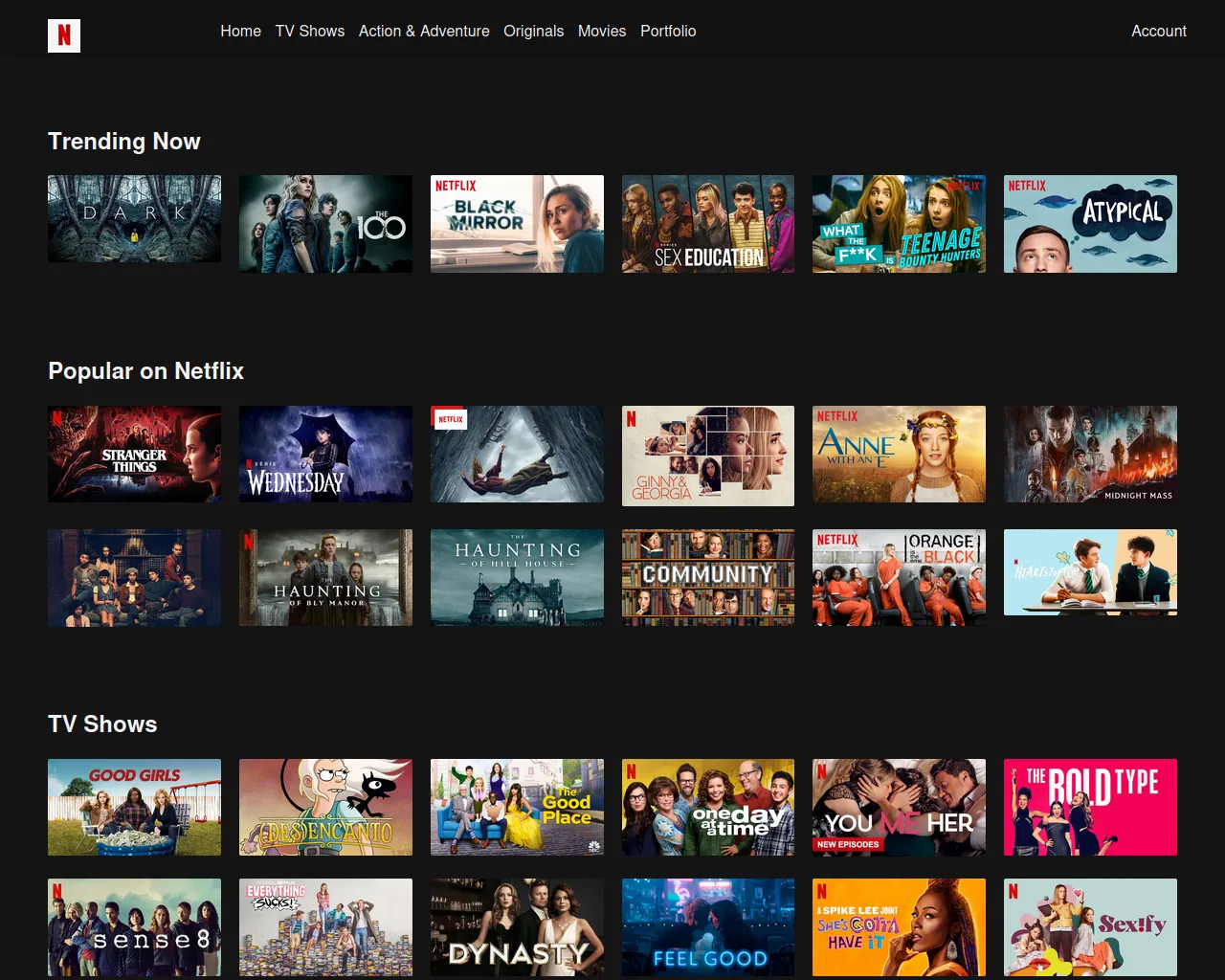Select the Feel Good thumbnail

[708, 927]
